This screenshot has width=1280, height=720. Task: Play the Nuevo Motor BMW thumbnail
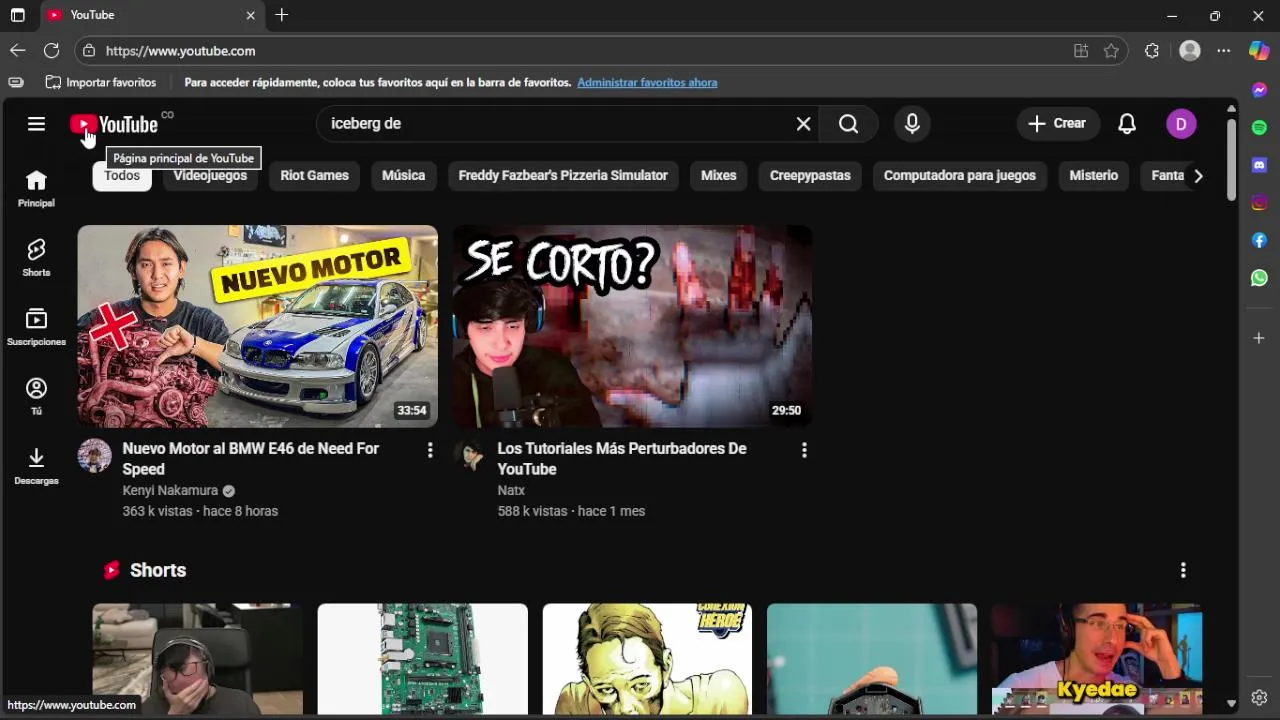click(258, 326)
